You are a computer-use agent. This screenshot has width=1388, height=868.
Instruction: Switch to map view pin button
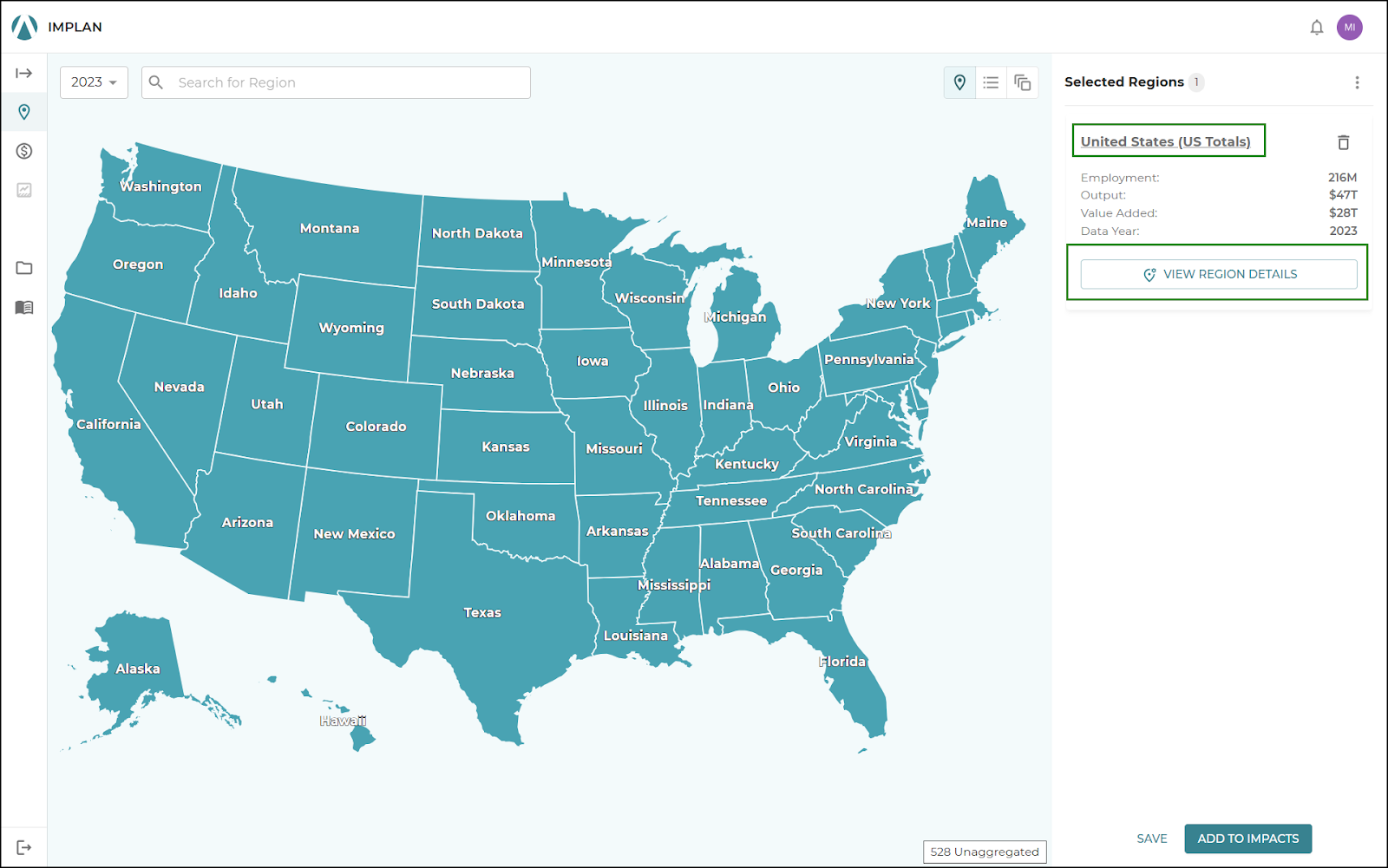pyautogui.click(x=959, y=82)
